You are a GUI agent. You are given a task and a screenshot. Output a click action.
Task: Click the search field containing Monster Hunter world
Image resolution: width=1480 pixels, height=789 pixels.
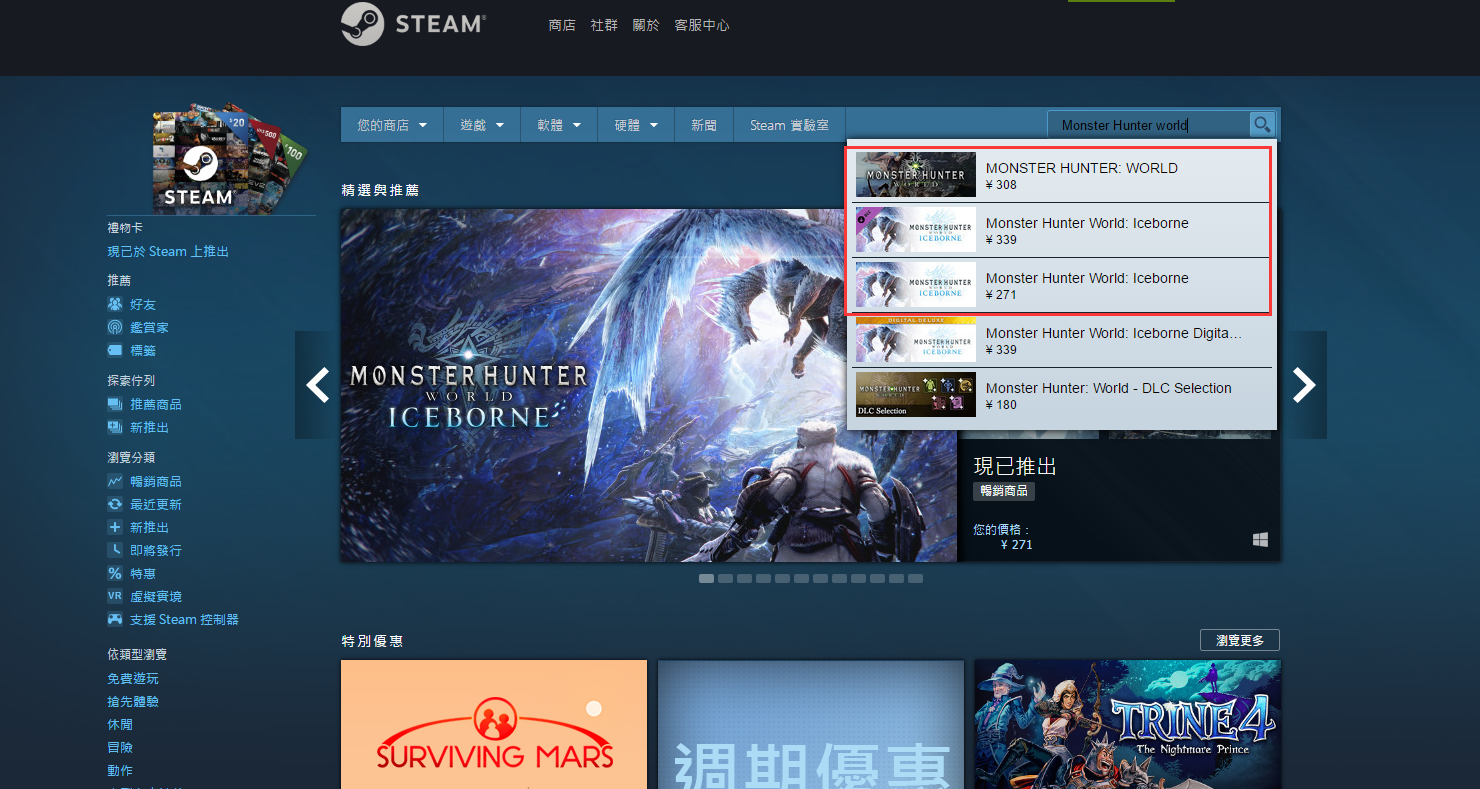1148,125
